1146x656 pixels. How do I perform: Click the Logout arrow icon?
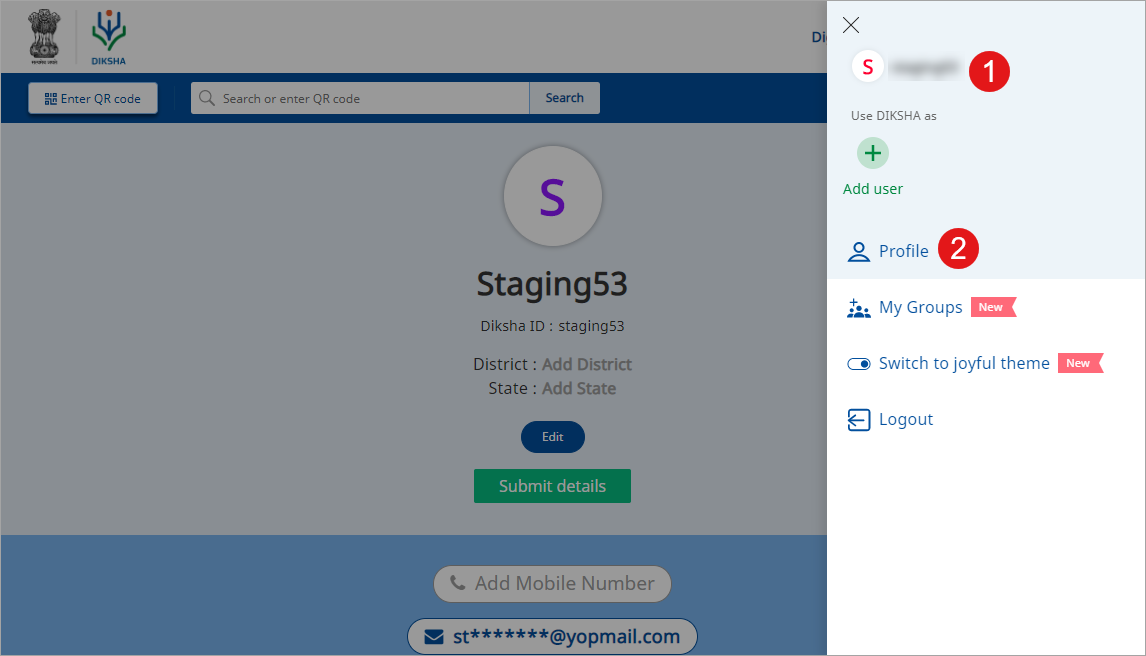[858, 420]
